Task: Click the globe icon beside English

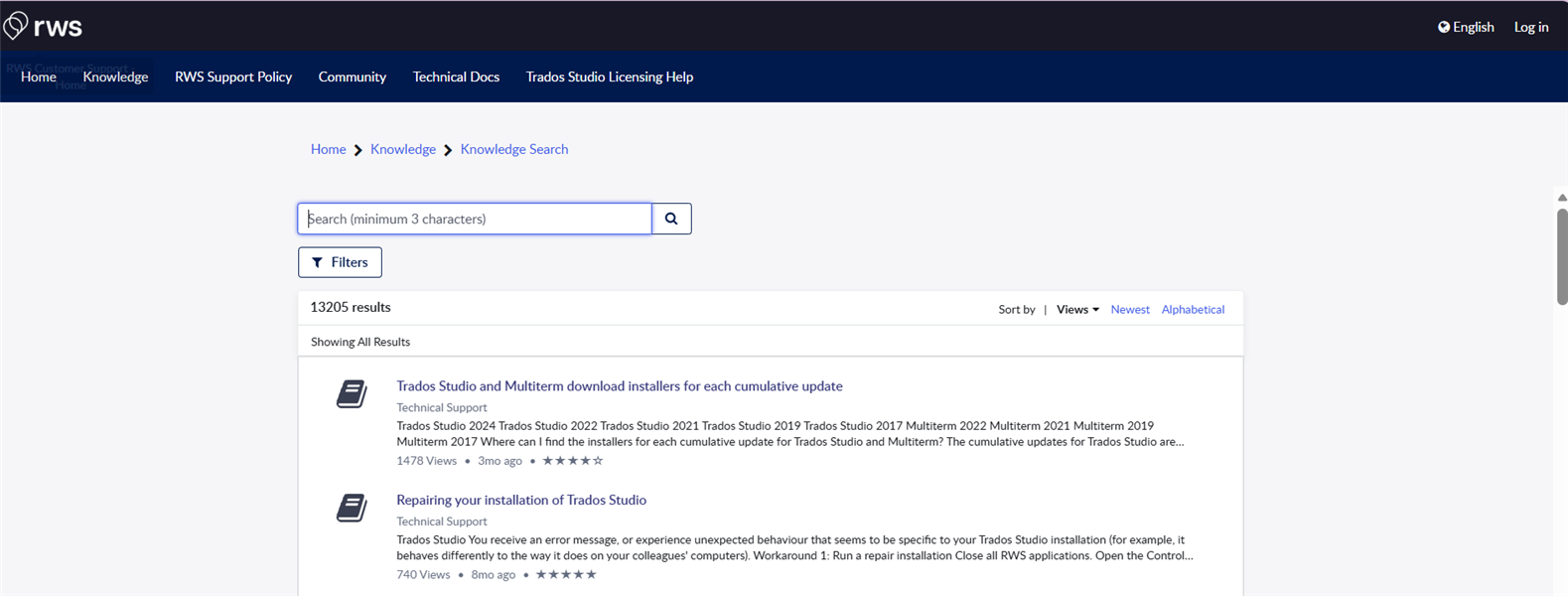Action: click(x=1444, y=27)
